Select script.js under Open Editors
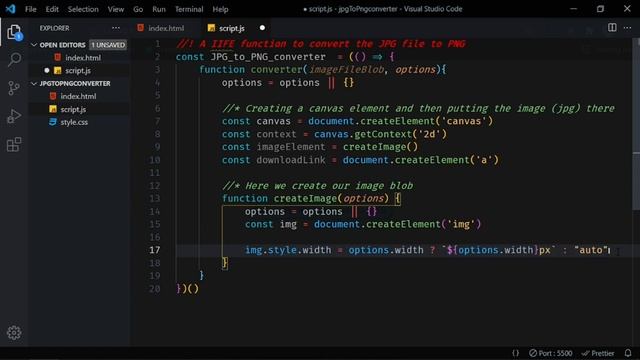640x360 pixels. (x=78, y=71)
